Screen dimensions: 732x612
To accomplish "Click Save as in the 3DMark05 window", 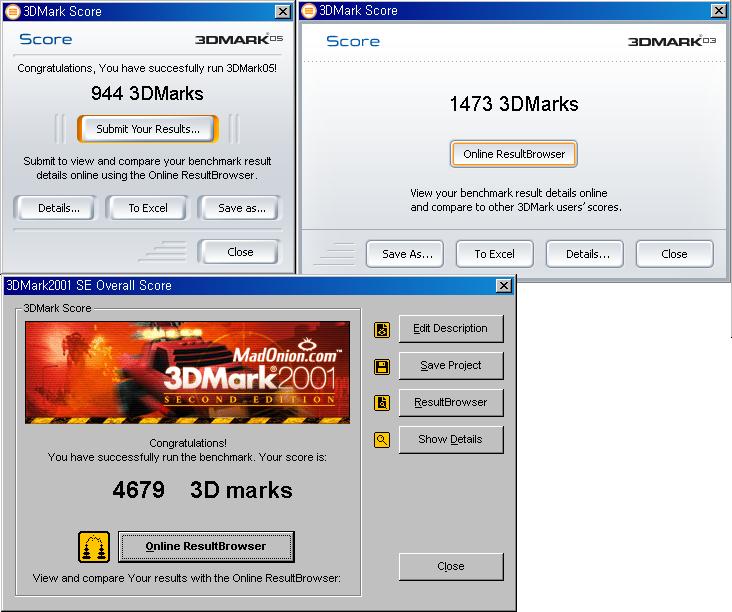I will [240, 208].
